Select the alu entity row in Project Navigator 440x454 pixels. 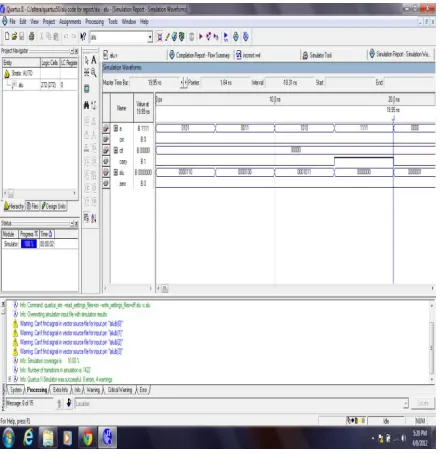tap(40, 85)
